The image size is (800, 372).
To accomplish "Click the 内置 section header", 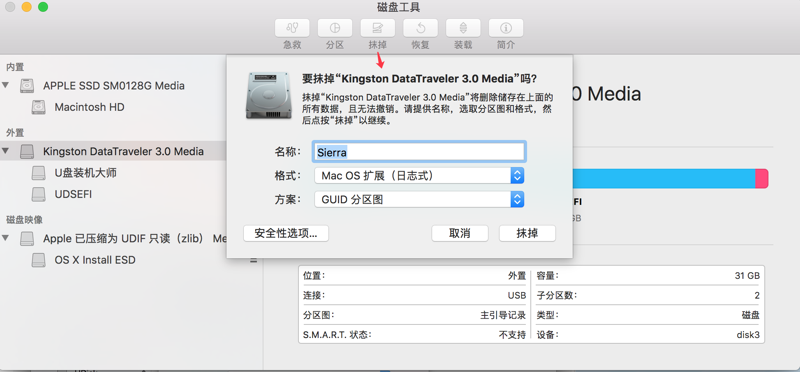I will [15, 67].
